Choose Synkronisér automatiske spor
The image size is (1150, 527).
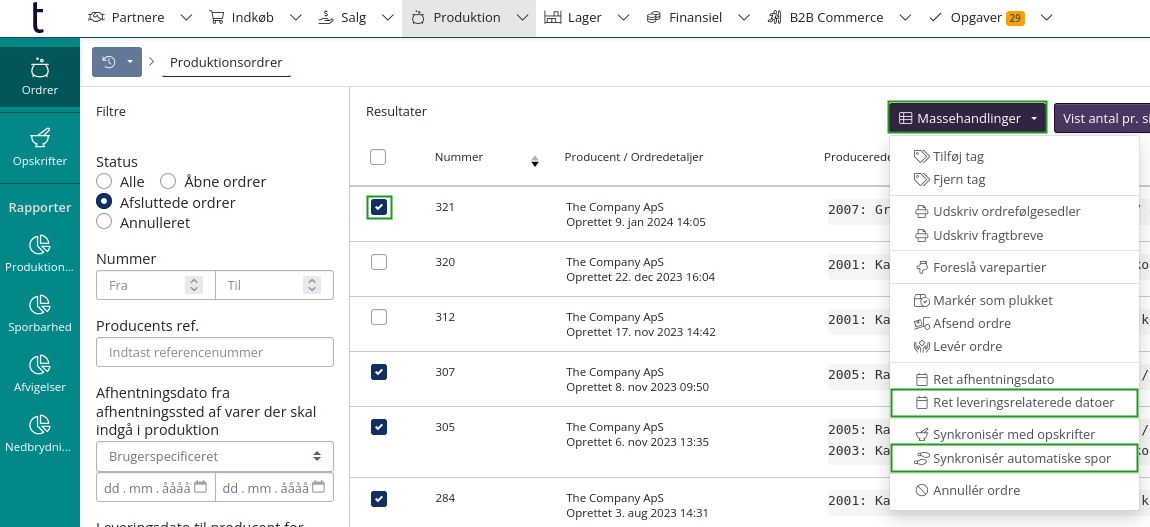(x=1014, y=458)
